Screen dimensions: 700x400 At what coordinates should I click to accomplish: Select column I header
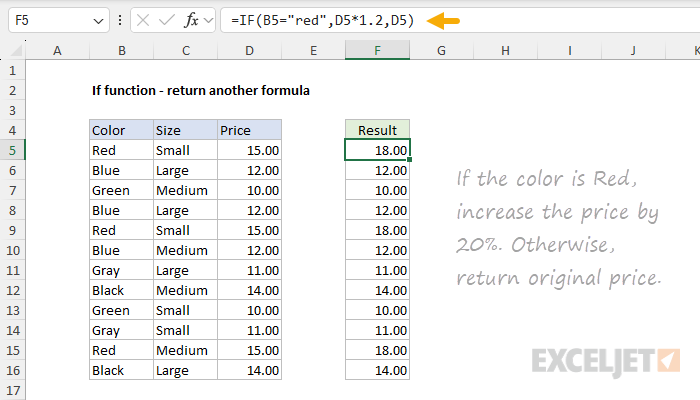[570, 51]
